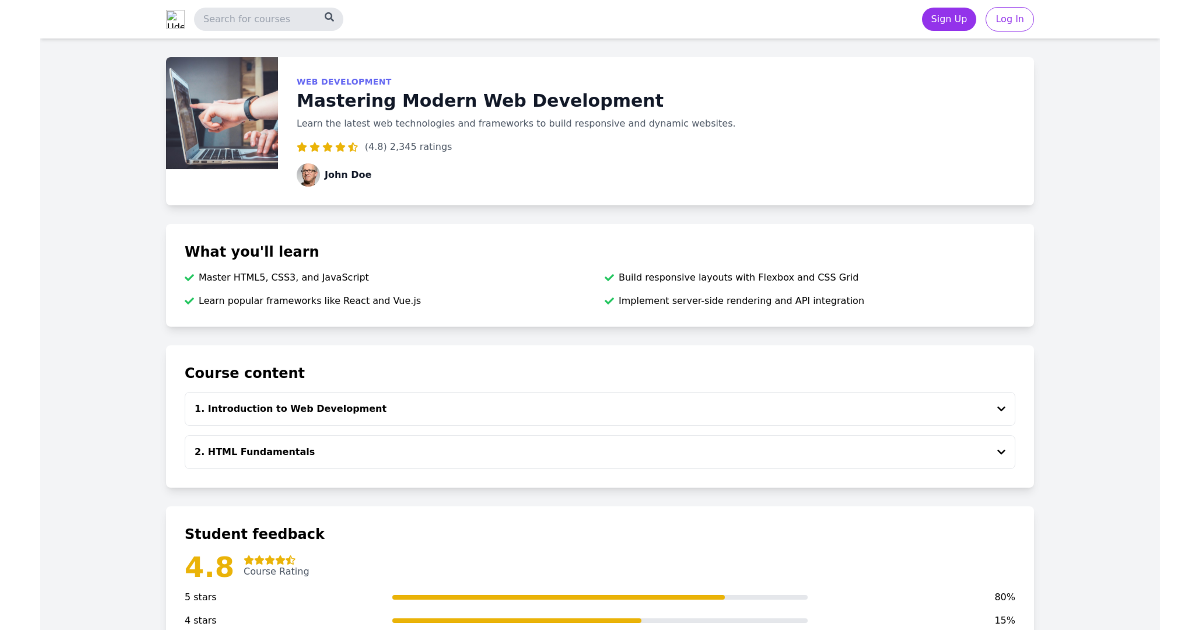This screenshot has width=1200, height=630.
Task: Click the Sign Up button
Action: point(948,19)
